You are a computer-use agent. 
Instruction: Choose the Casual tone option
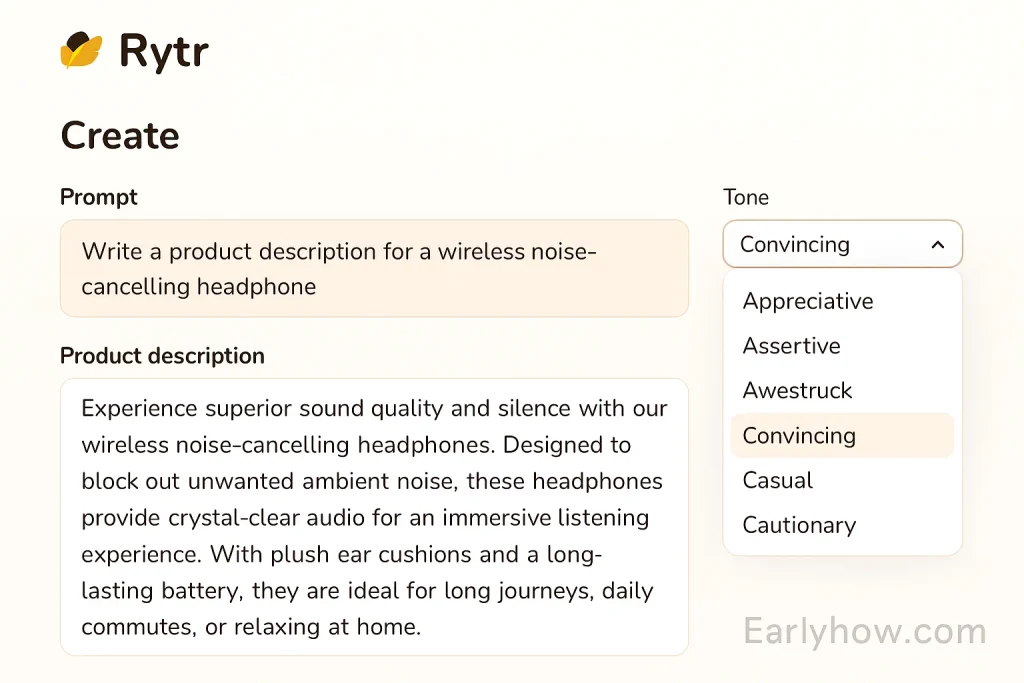click(x=777, y=480)
